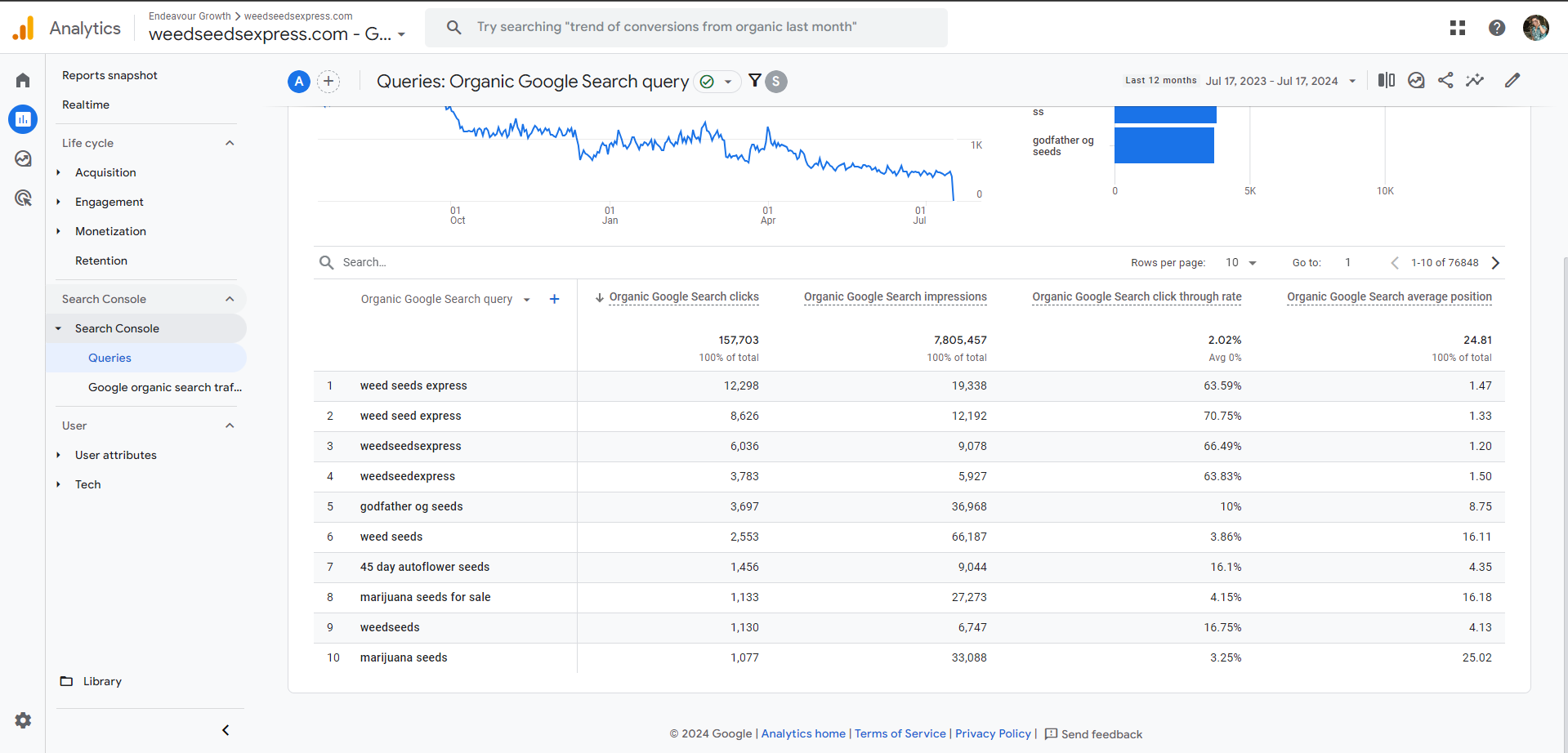This screenshot has width=1568, height=753.
Task: Select the Home icon in the left rail
Action: point(22,79)
